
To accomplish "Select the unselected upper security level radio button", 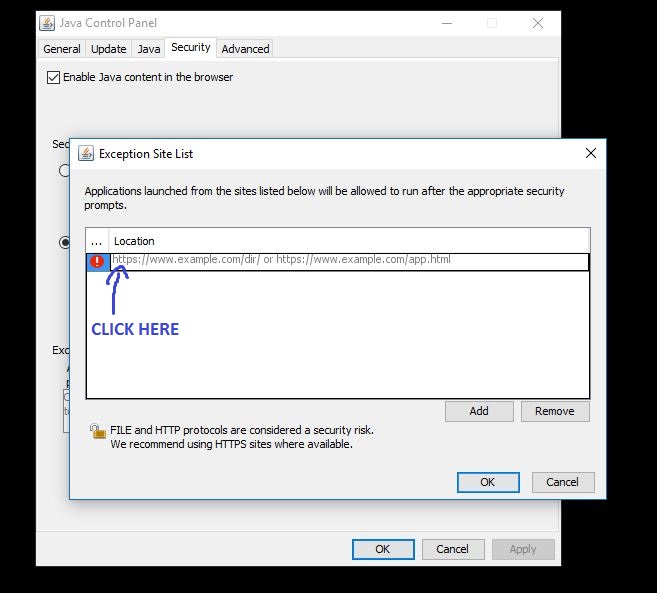I will 65,171.
